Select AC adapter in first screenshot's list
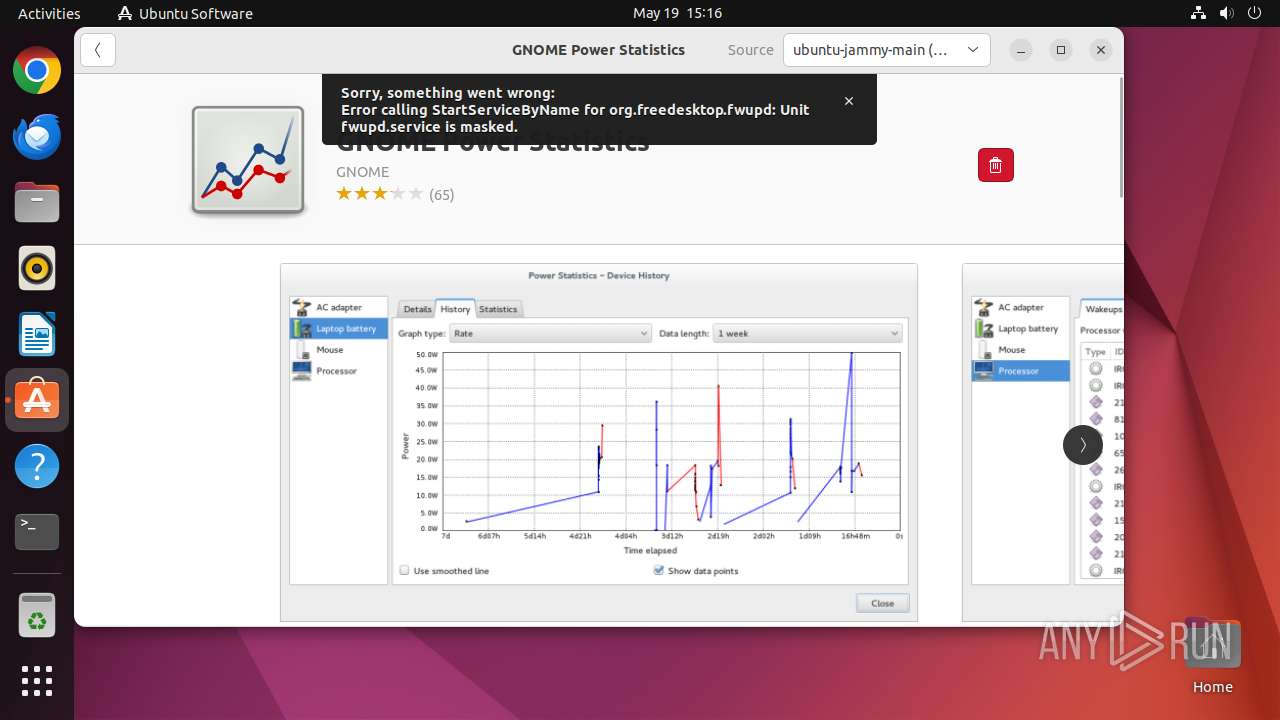The image size is (1280, 720). click(339, 307)
